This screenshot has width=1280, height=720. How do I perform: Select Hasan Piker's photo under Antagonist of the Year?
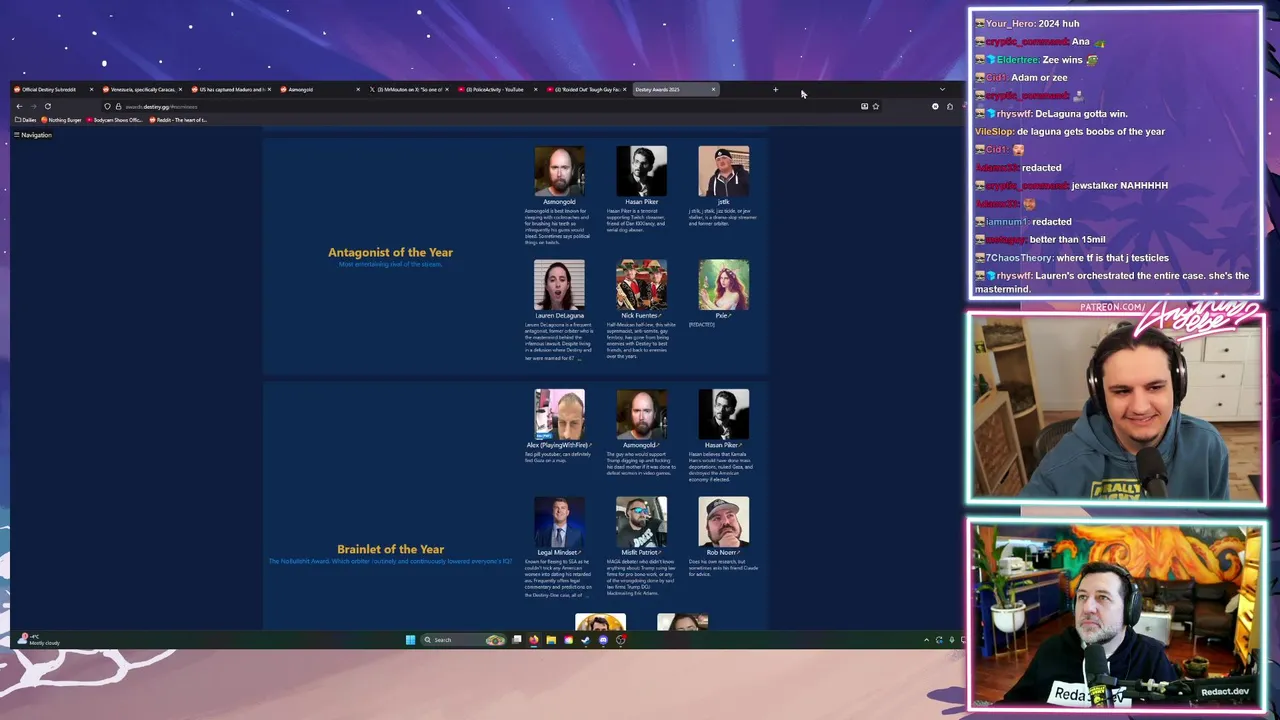point(641,171)
